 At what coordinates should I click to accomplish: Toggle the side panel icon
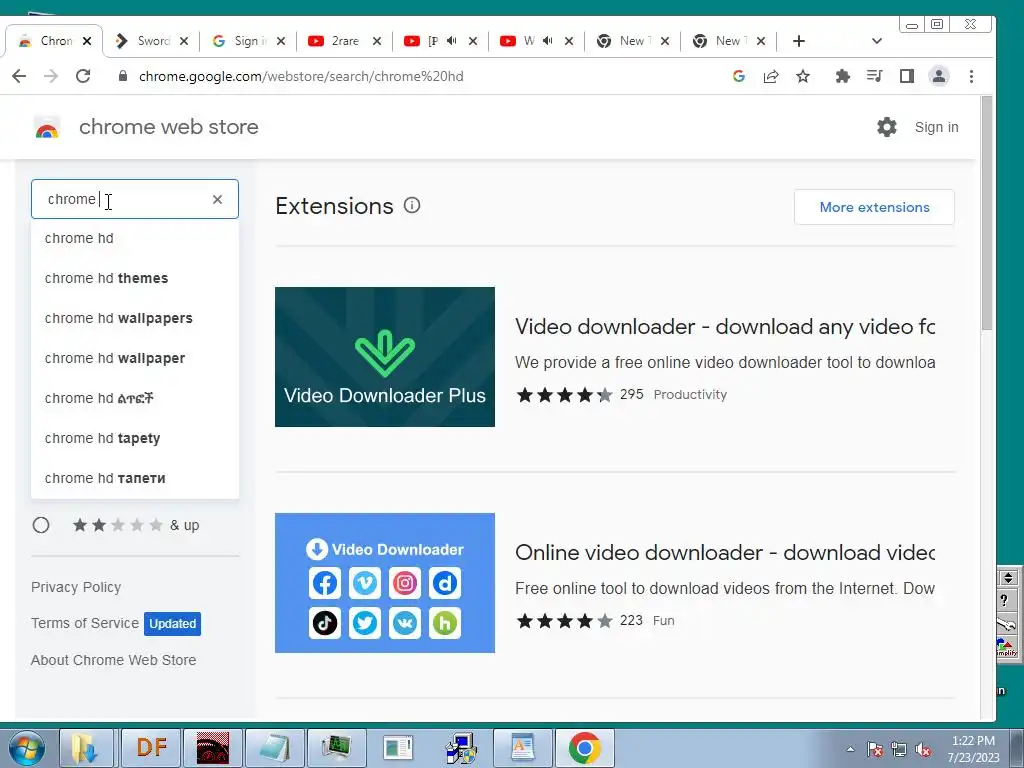pos(906,76)
